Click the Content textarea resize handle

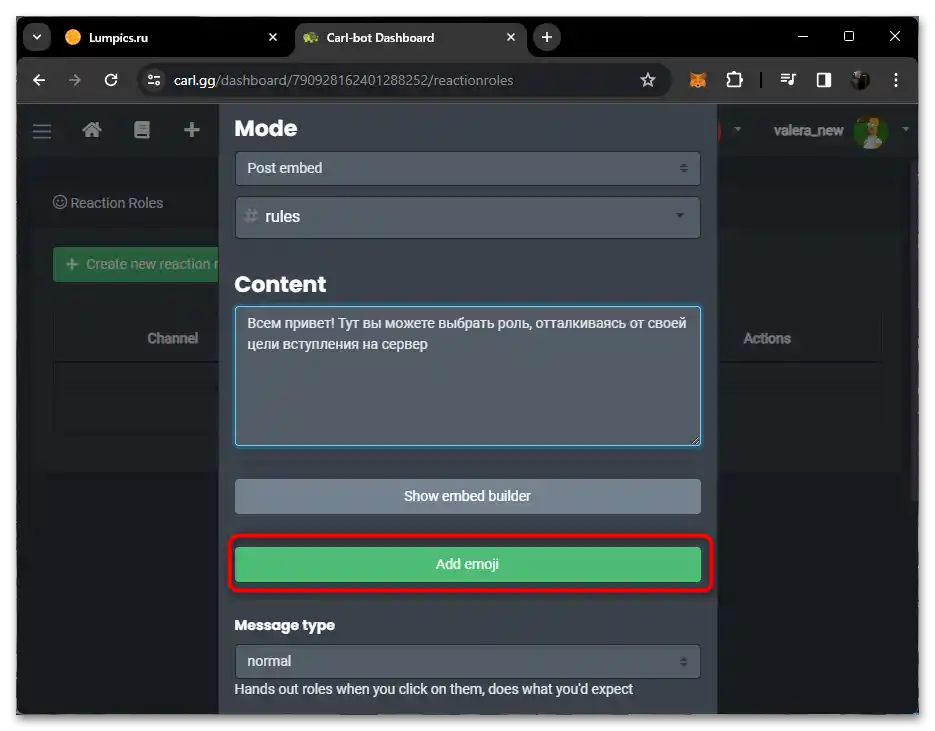pos(695,440)
